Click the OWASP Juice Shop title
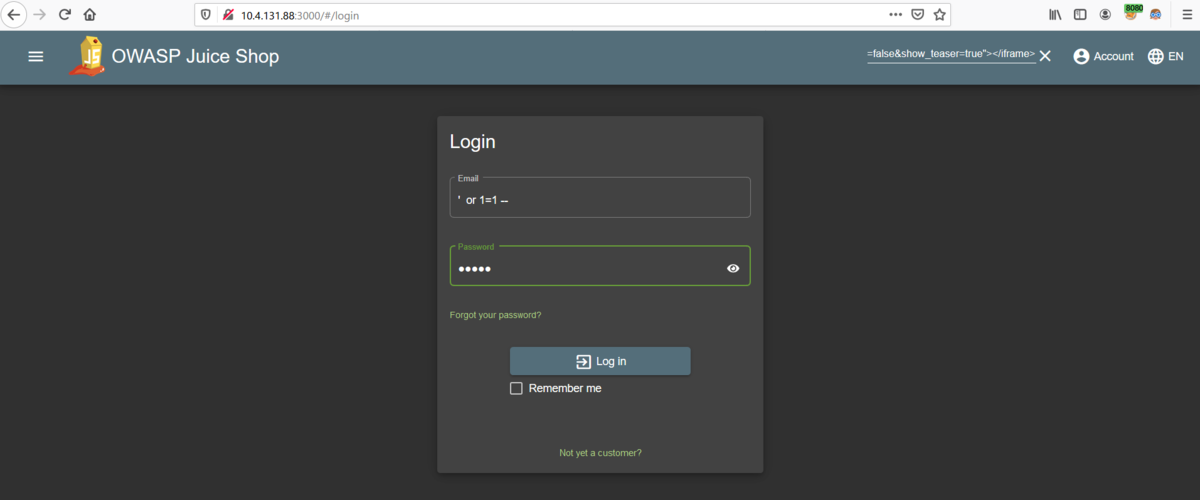This screenshot has width=1200, height=500. pyautogui.click(x=195, y=57)
